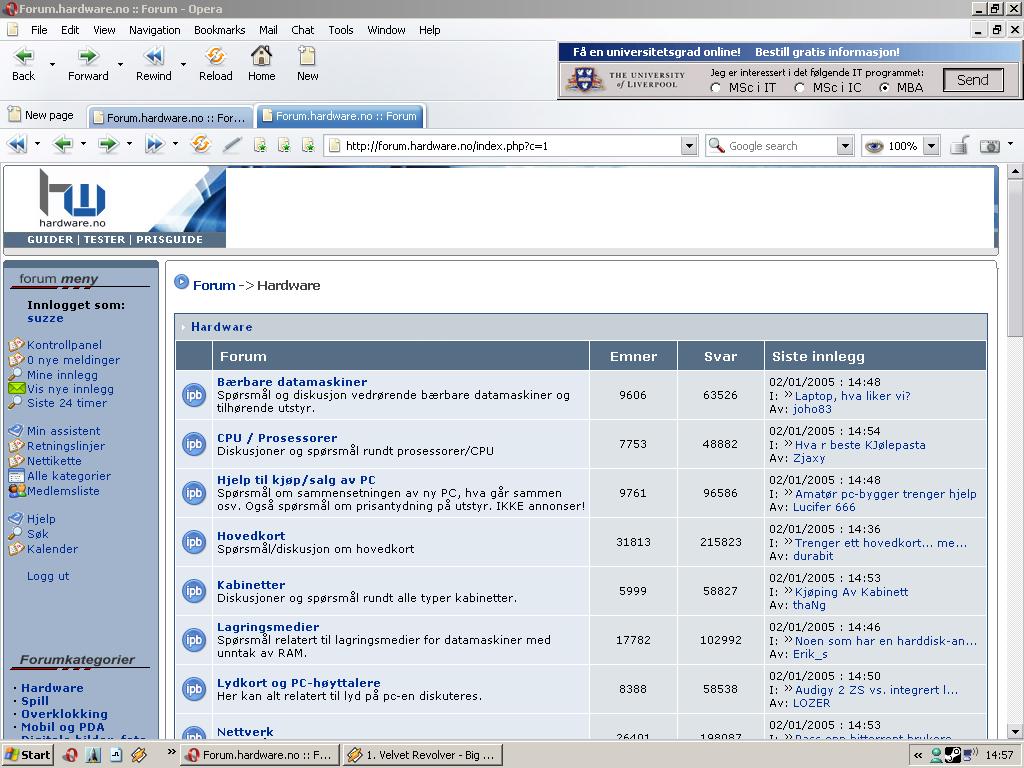The height and width of the screenshot is (768, 1024).
Task: Reload the page with Reload icon
Action: pos(216,56)
